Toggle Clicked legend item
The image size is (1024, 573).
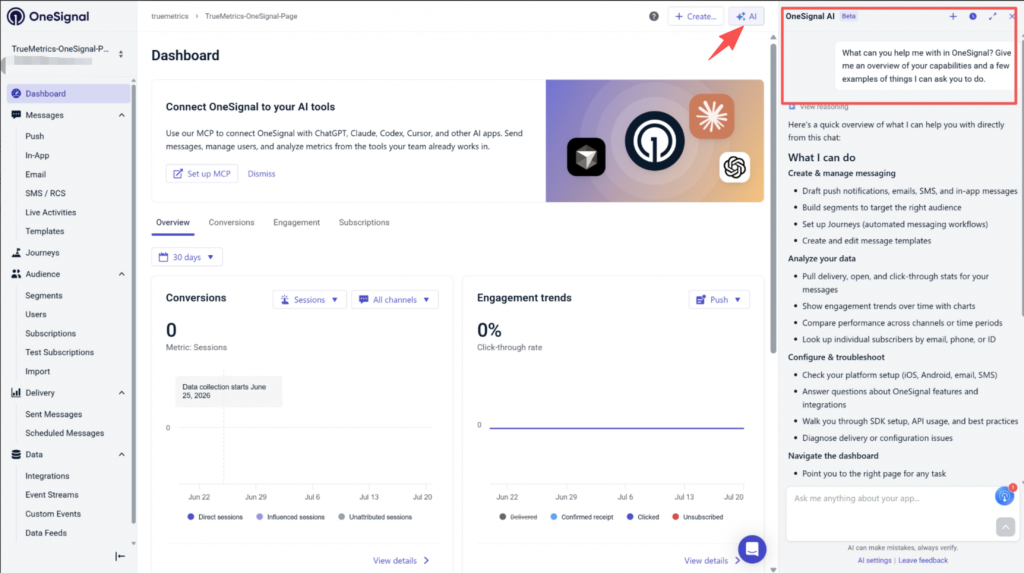(643, 517)
